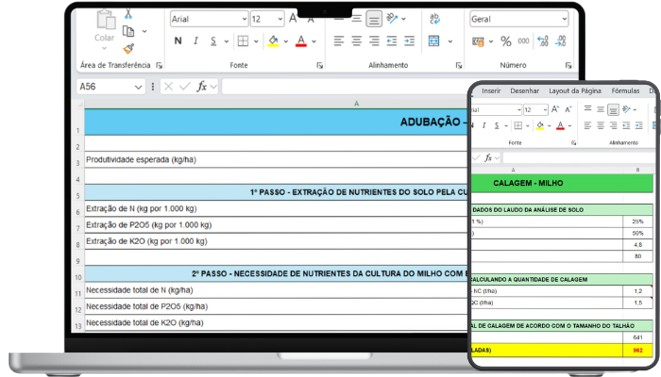The height and width of the screenshot is (377, 661).
Task: Click the fill color bucket in laptop ribbon
Action: point(273,41)
